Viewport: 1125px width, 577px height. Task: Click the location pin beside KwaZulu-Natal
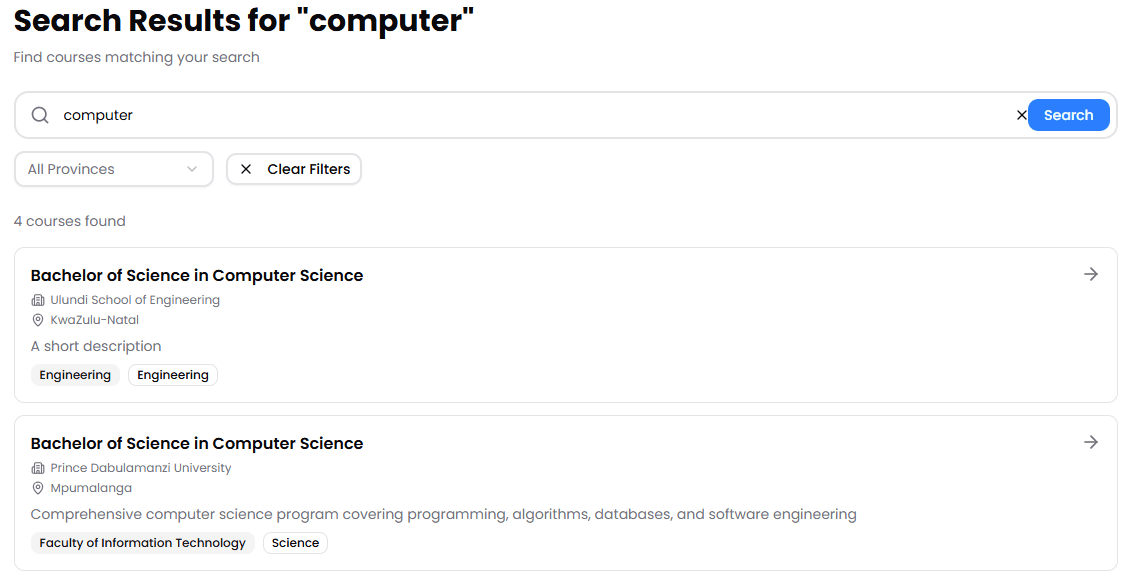pos(37,319)
